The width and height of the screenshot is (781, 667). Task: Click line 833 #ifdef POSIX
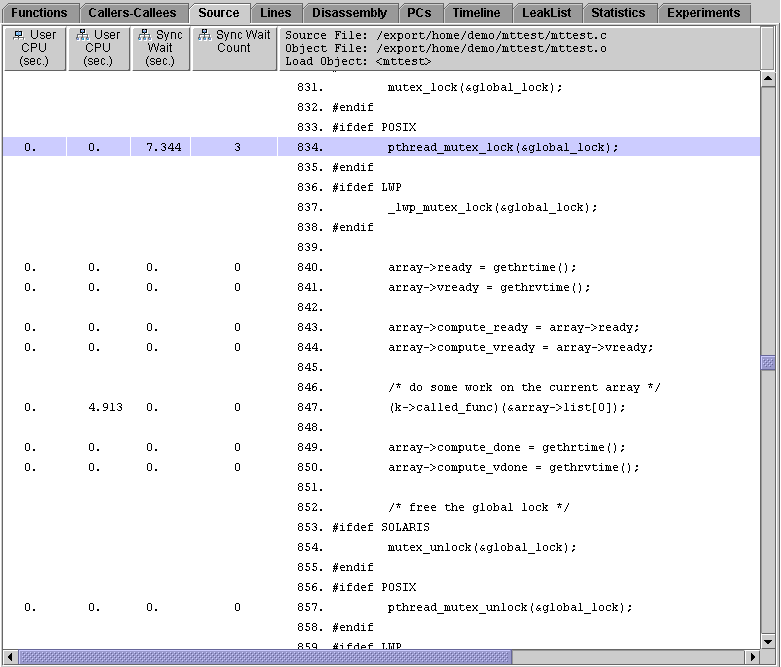pyautogui.click(x=374, y=128)
